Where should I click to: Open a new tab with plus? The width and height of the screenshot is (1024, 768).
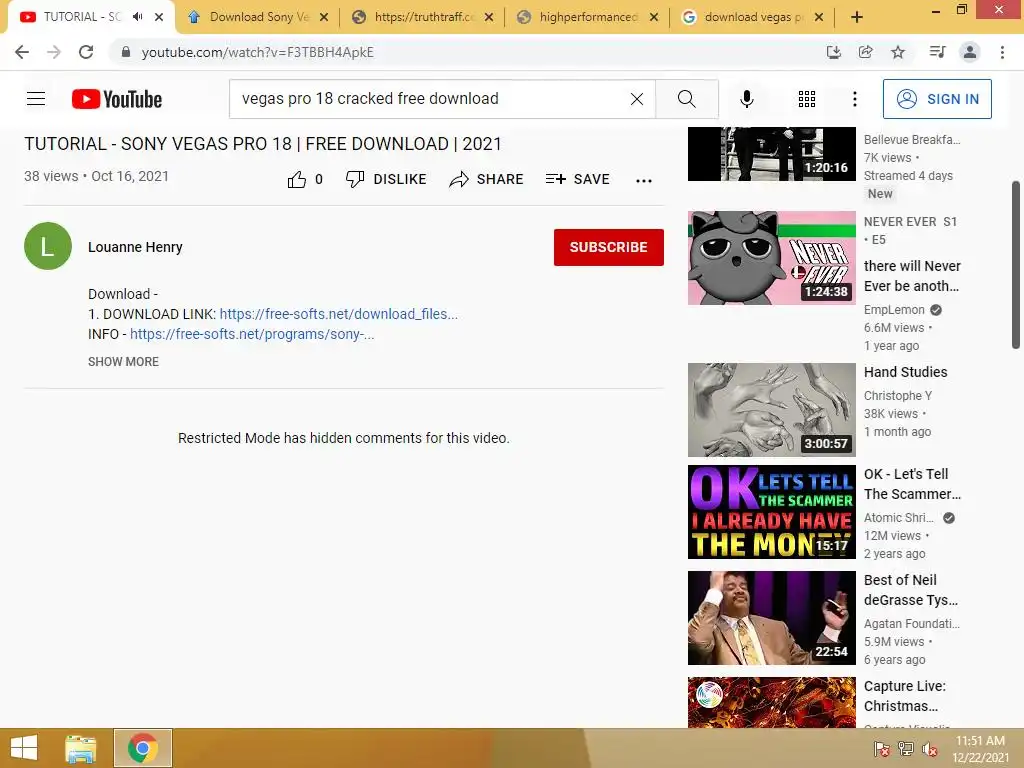click(x=857, y=17)
